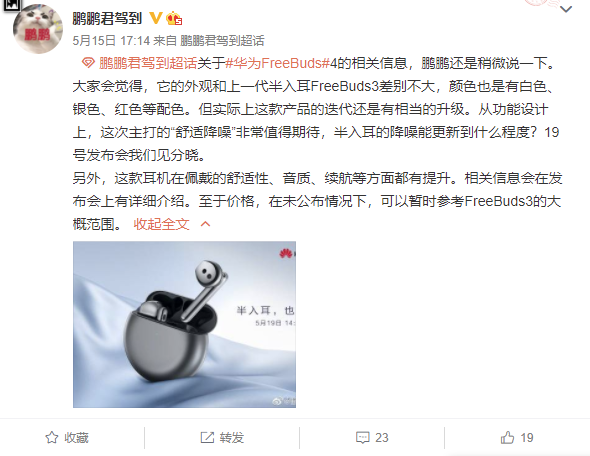Click the up arrow beside 收起全文
The image size is (590, 456).
[x=205, y=224]
